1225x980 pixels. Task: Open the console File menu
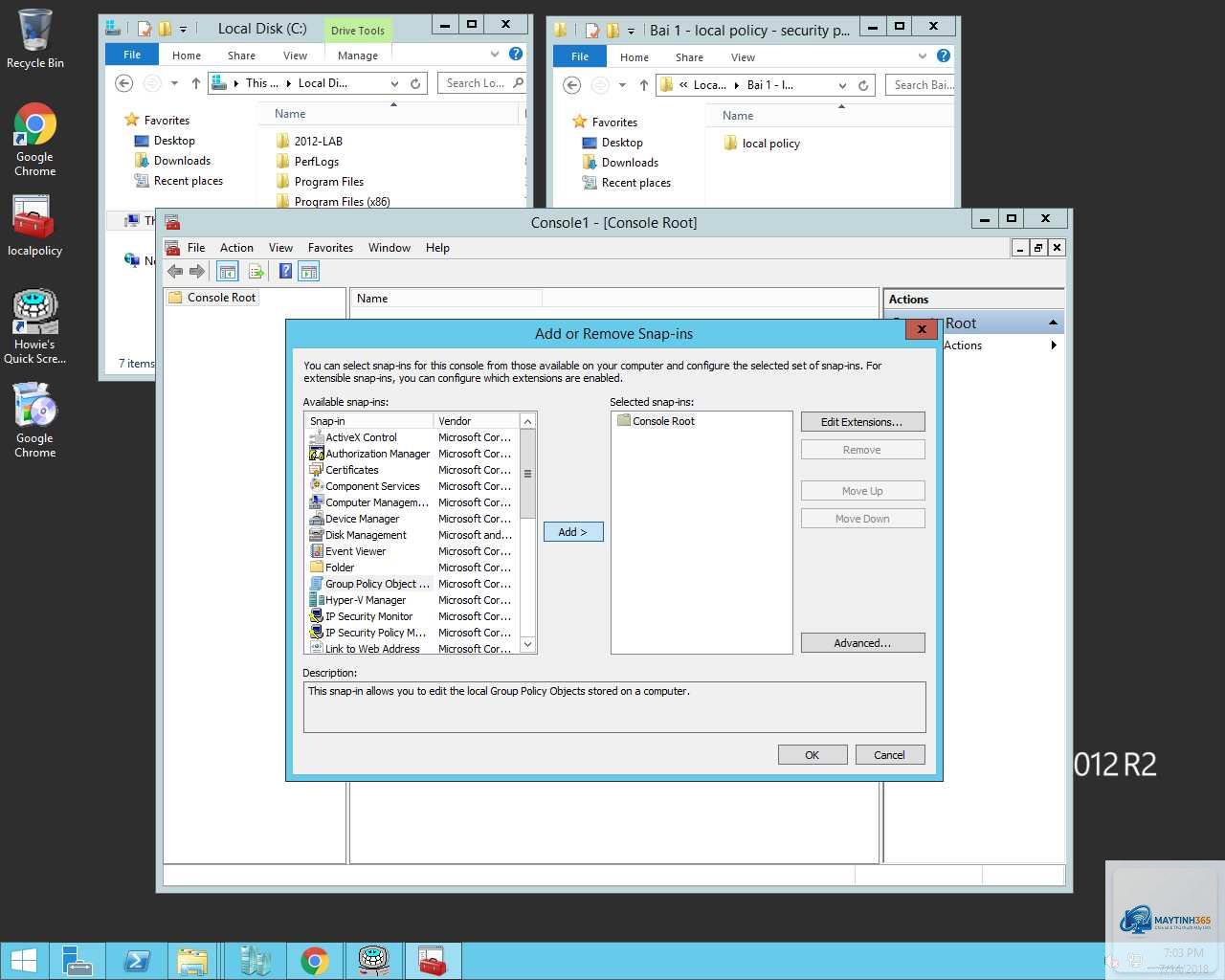[x=196, y=248]
